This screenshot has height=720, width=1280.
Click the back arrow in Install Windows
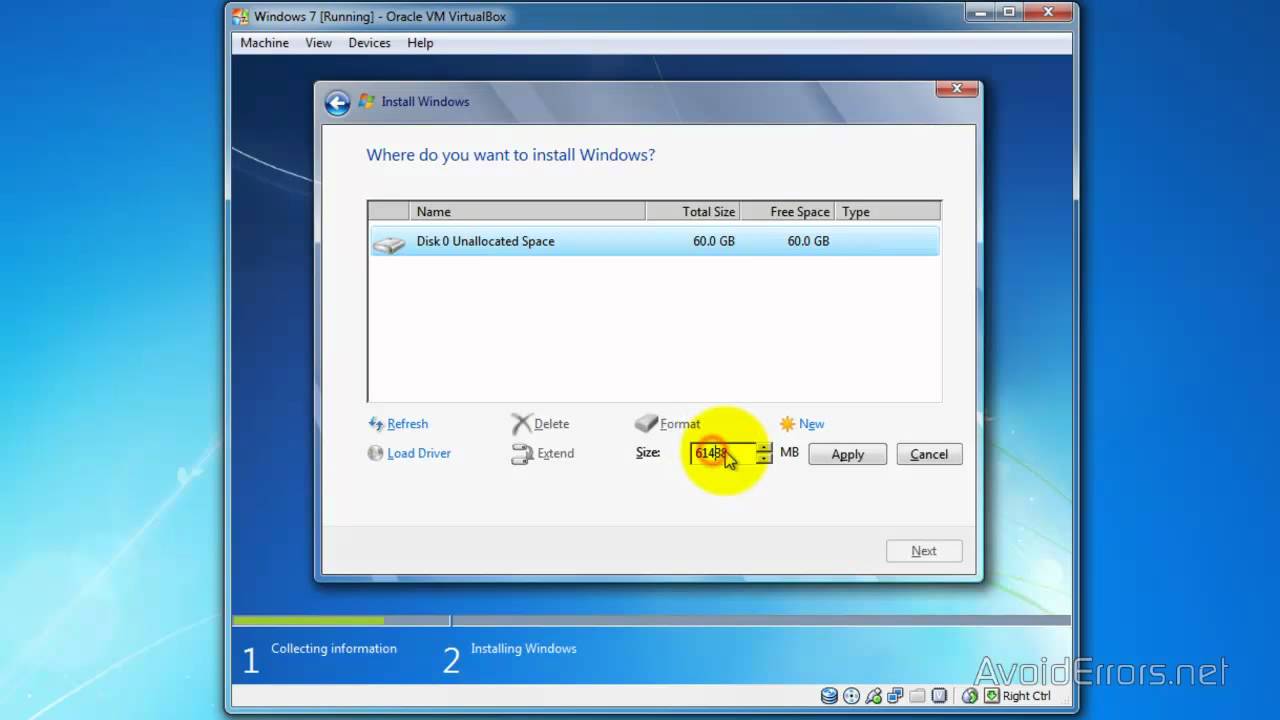pos(337,102)
